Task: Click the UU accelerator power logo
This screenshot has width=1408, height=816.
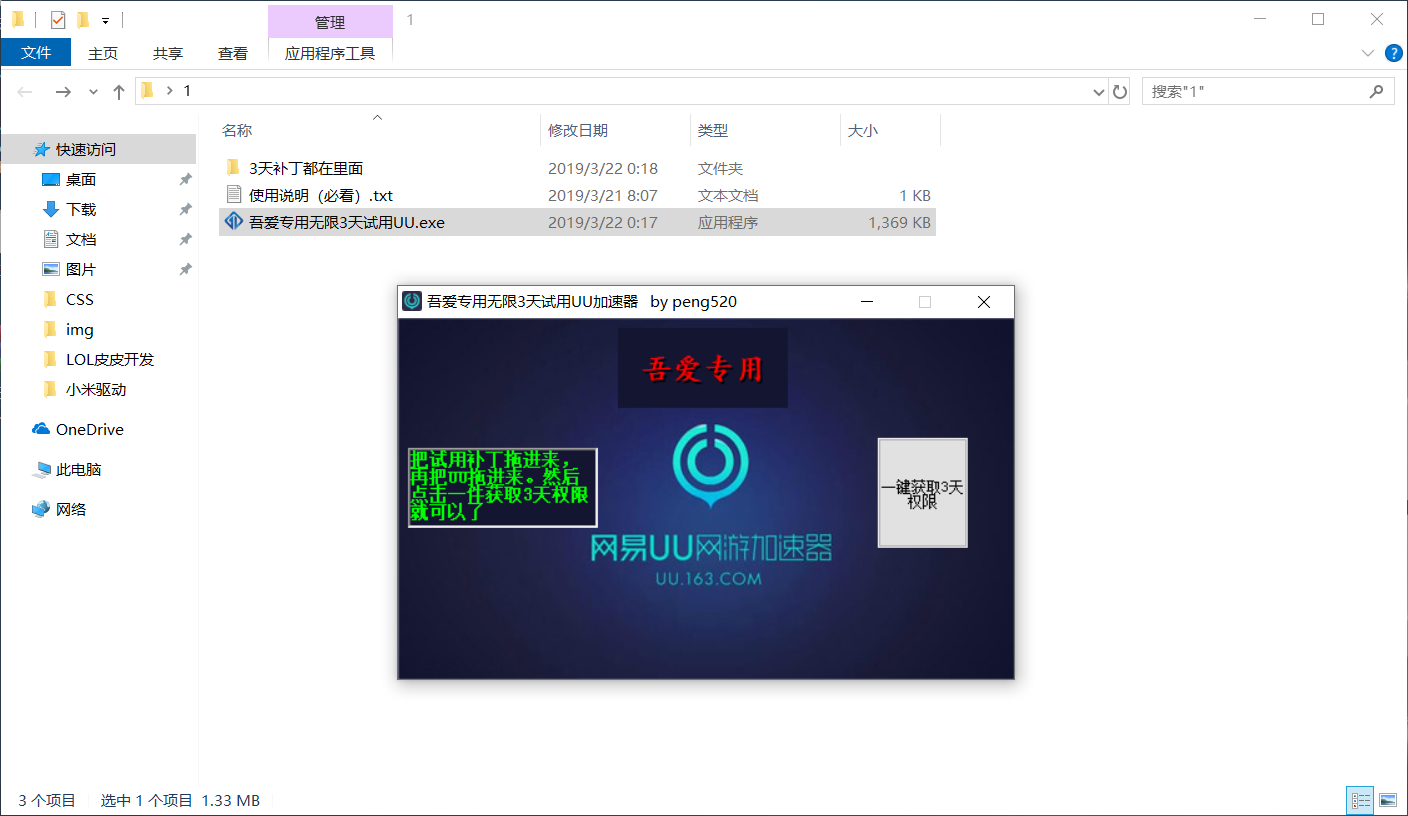Action: pos(710,468)
